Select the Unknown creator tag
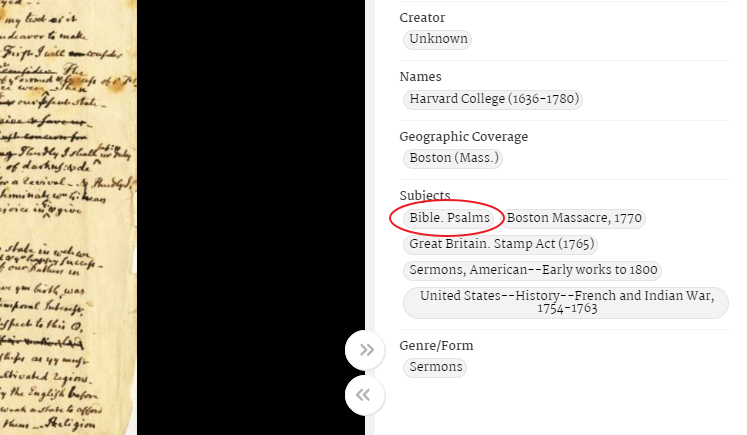 pos(437,39)
